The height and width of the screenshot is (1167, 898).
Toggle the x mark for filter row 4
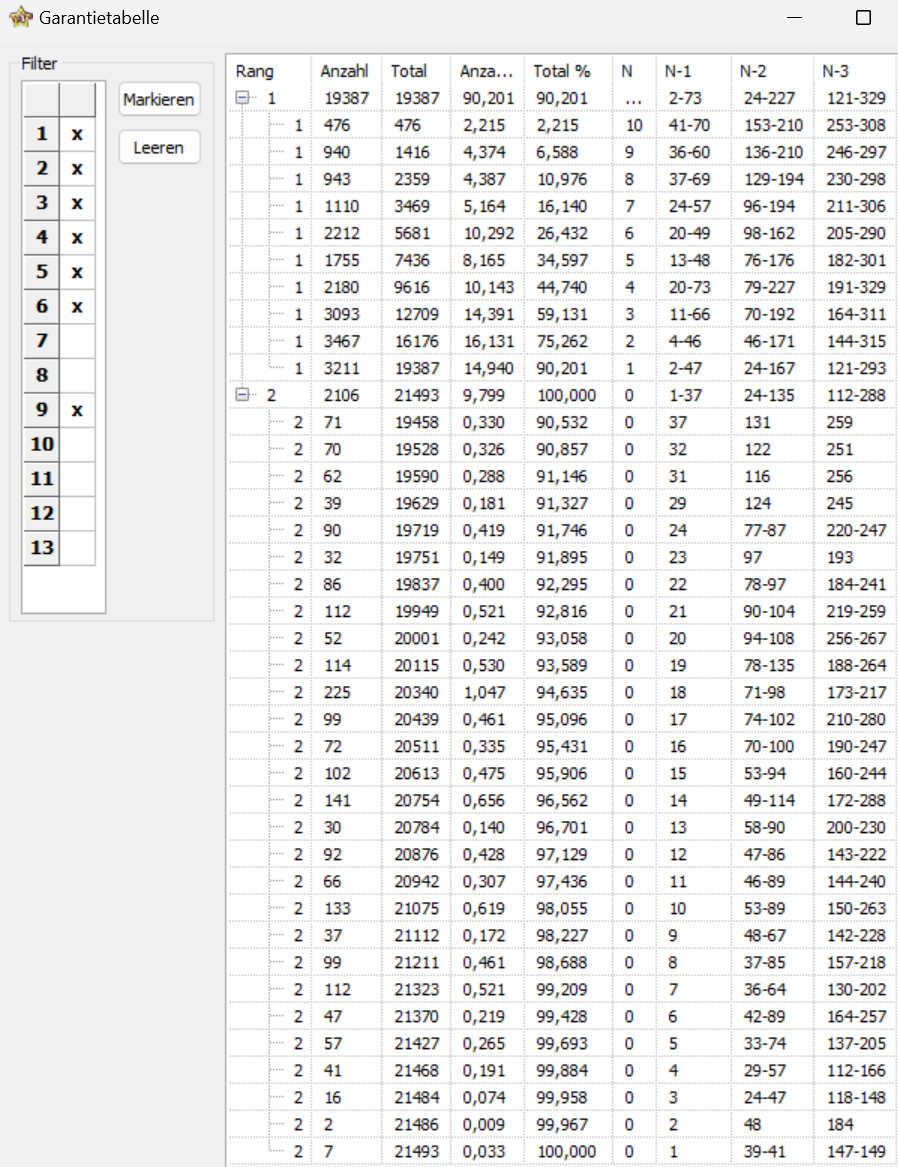[77, 237]
